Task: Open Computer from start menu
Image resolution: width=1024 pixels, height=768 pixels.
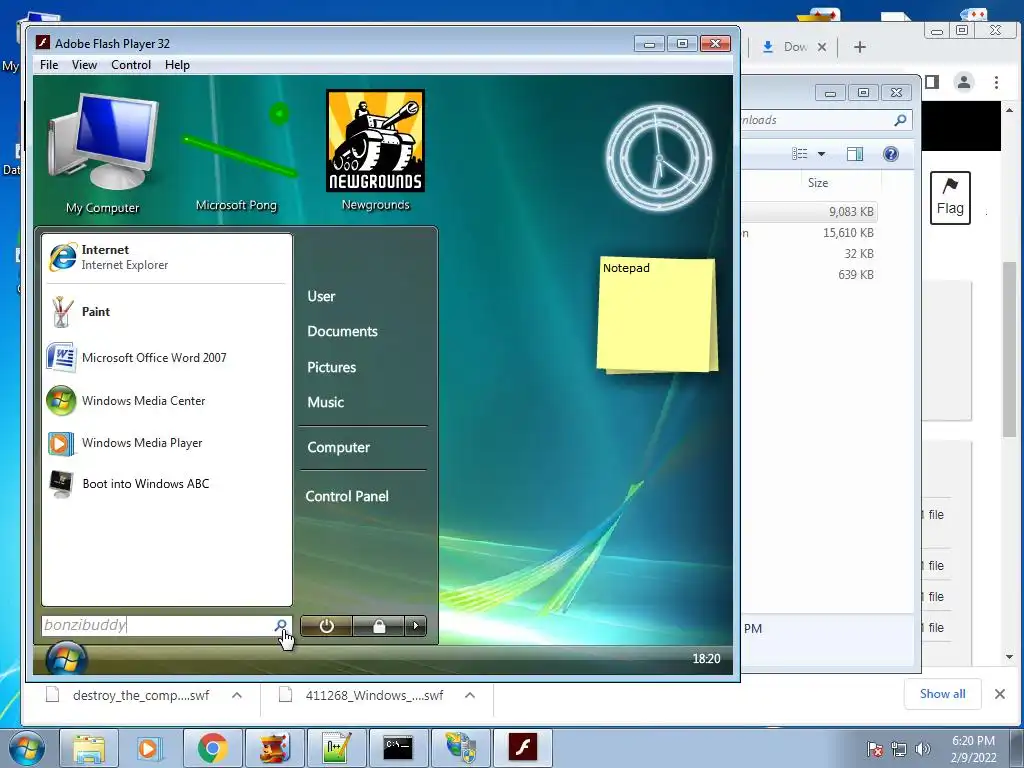Action: click(338, 447)
